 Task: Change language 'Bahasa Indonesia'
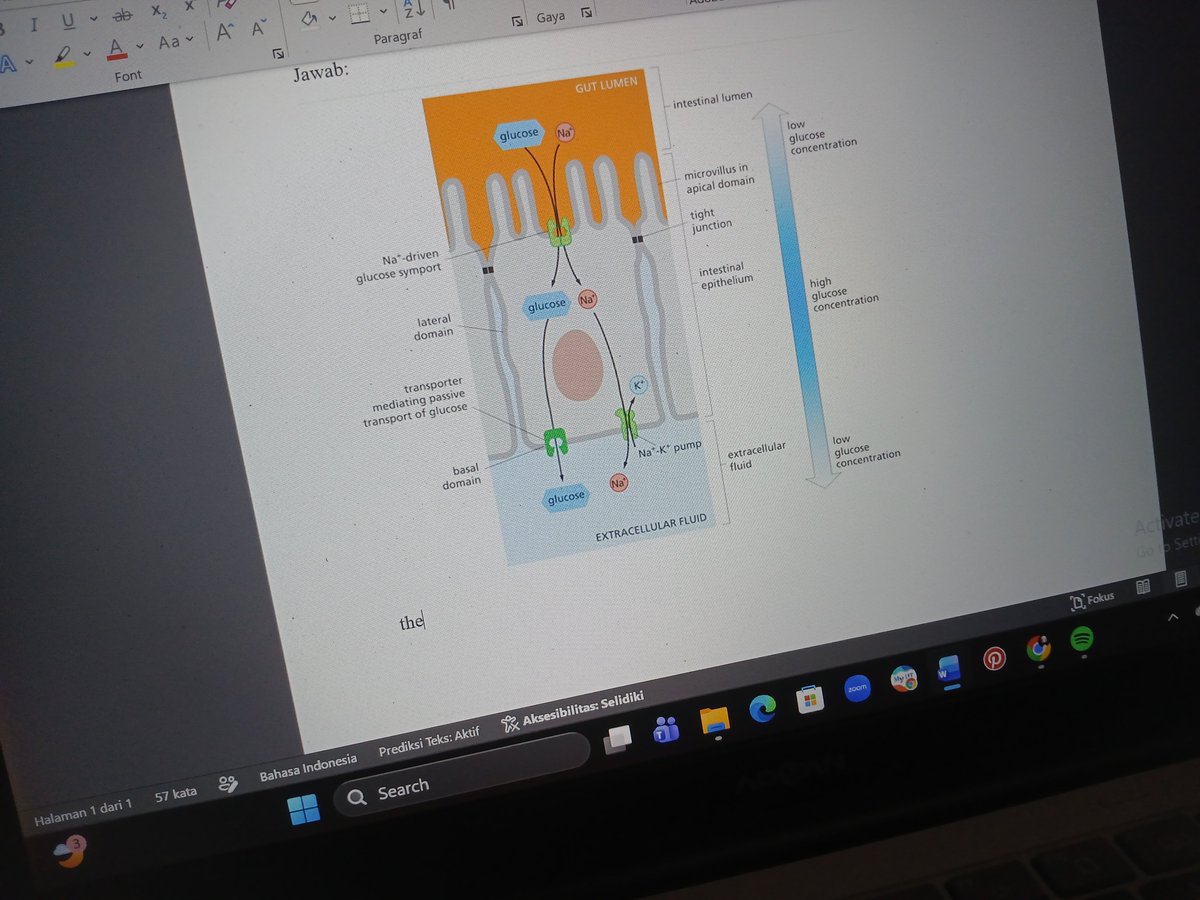pyautogui.click(x=307, y=767)
